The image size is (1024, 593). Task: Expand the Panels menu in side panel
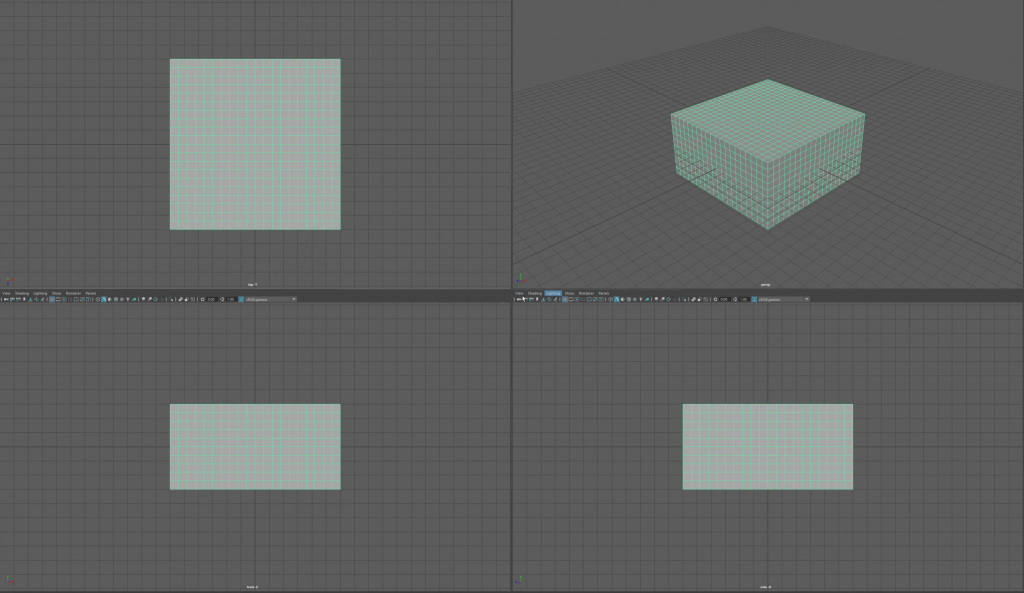point(604,293)
